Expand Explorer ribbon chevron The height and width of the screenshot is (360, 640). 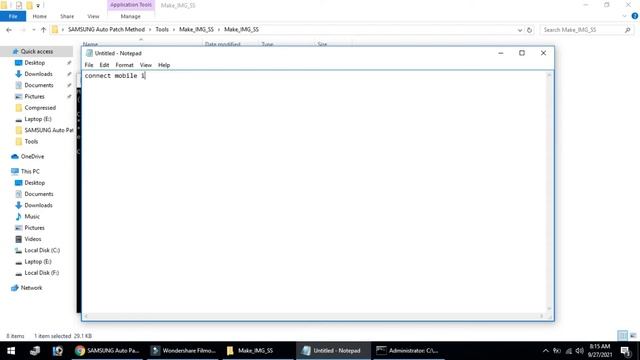point(624,16)
